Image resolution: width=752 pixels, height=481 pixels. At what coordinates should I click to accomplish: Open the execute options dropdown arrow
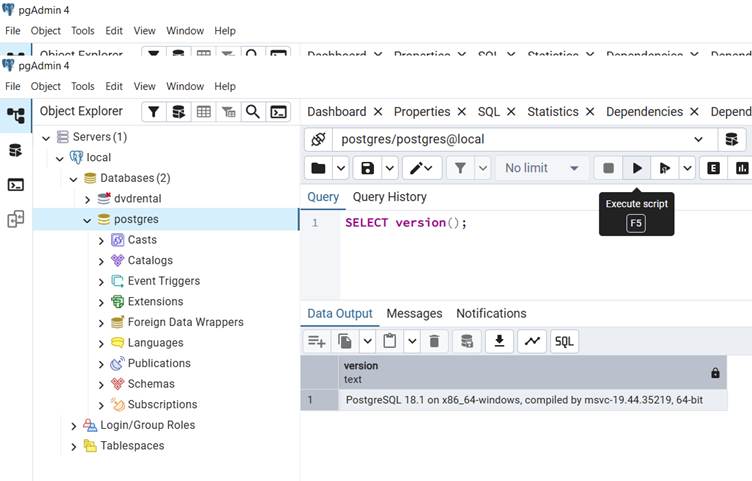pyautogui.click(x=687, y=168)
